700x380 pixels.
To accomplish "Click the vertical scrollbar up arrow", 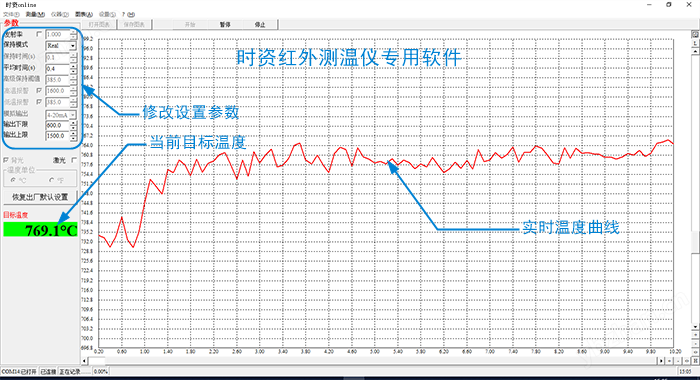I will coord(695,51).
